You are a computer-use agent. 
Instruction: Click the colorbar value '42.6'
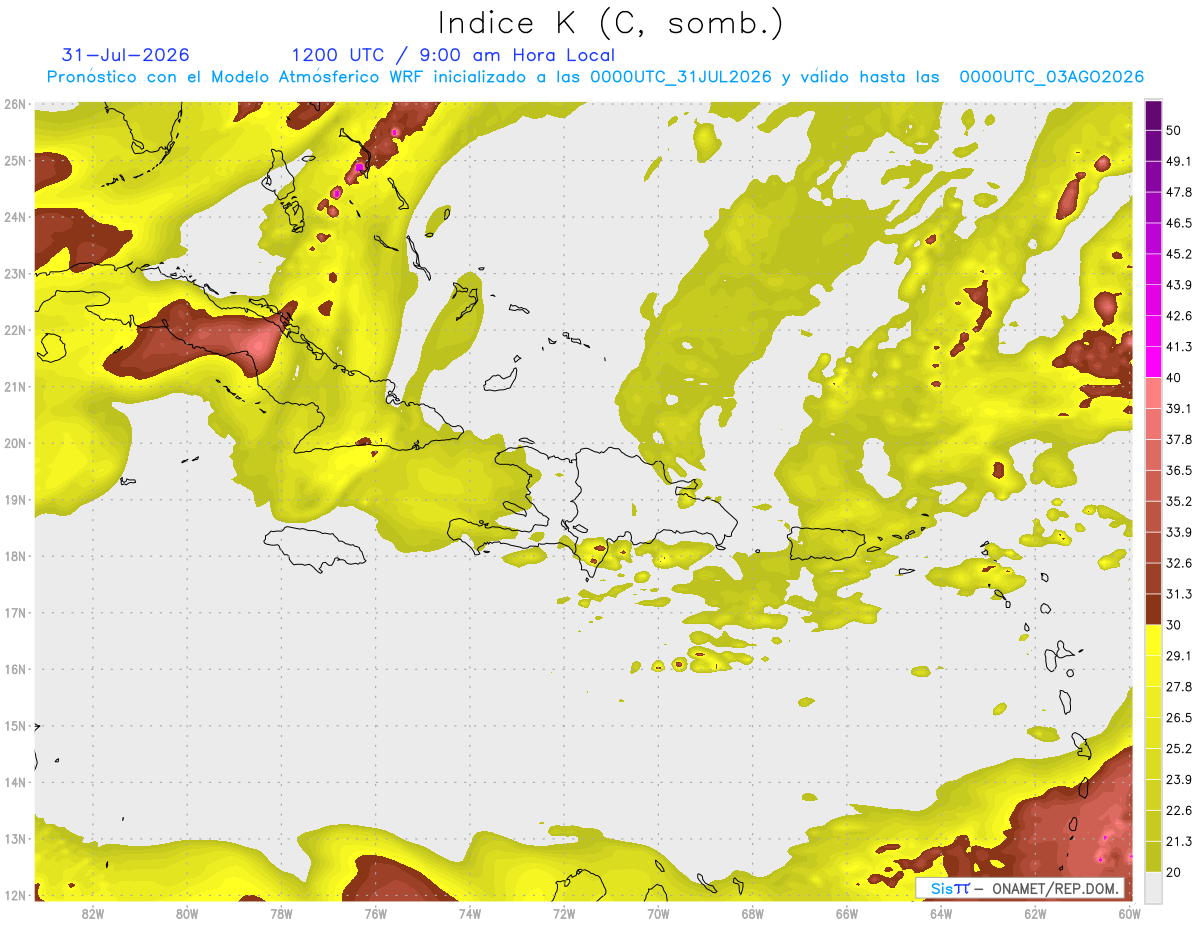point(1178,316)
